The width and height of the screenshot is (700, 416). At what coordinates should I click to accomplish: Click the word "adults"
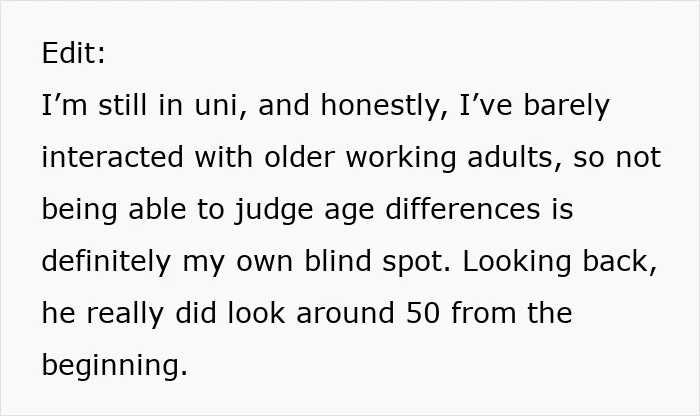[x=510, y=157]
